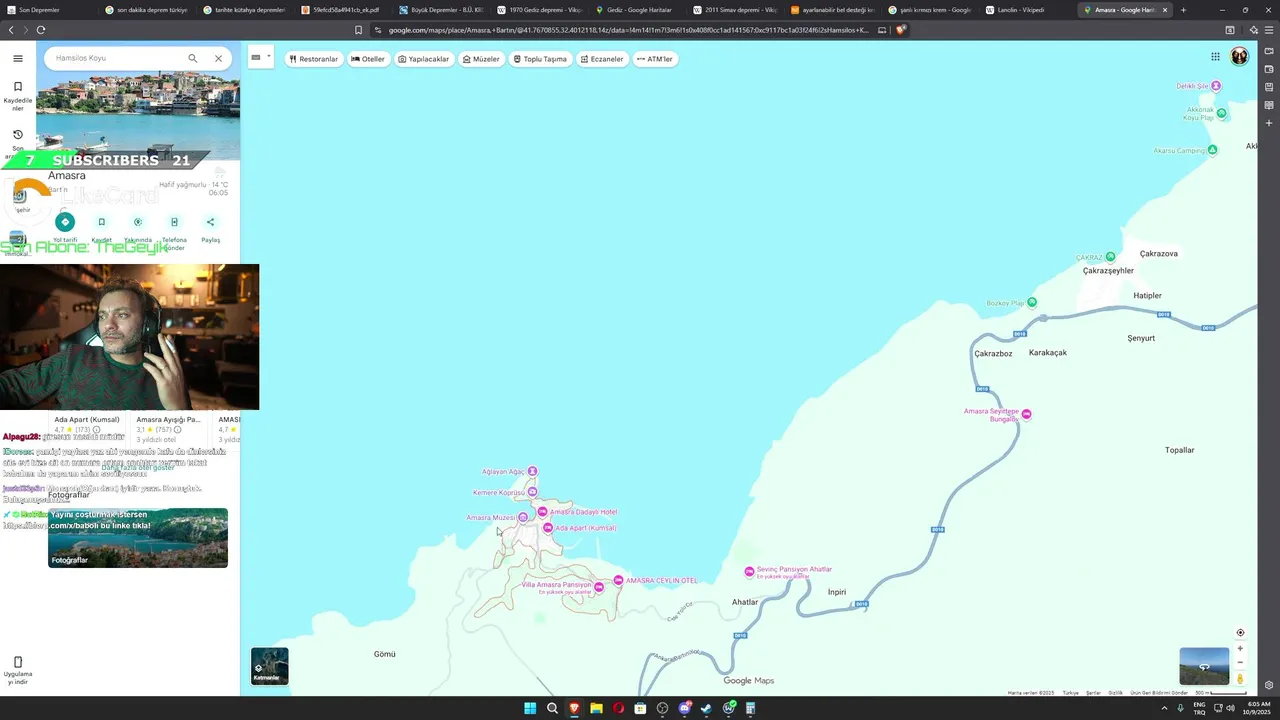This screenshot has width=1280, height=720.
Task: Get directions with Yol tarifi button
Action: tap(65, 222)
